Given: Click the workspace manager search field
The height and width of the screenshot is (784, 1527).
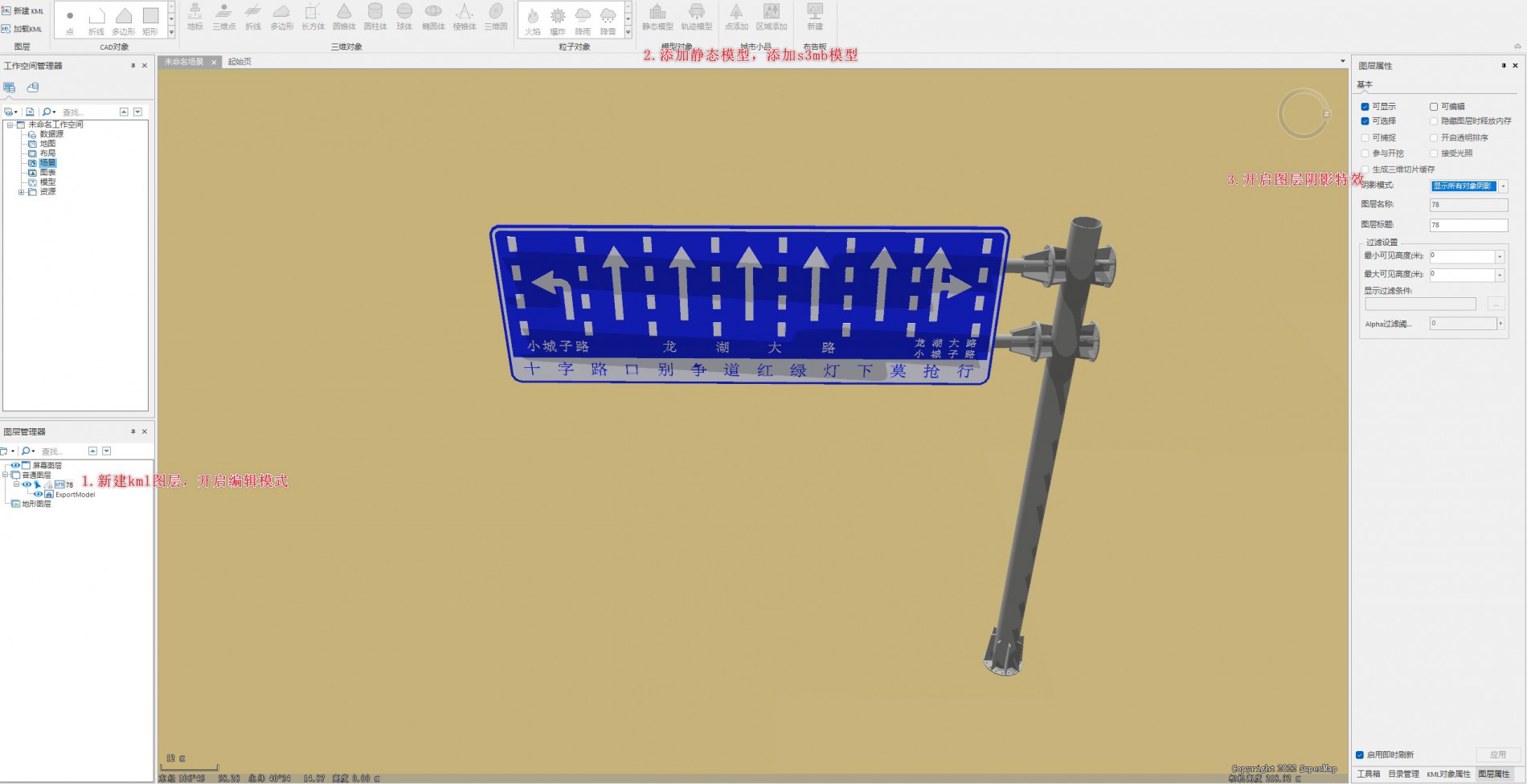Looking at the screenshot, I should 88,112.
